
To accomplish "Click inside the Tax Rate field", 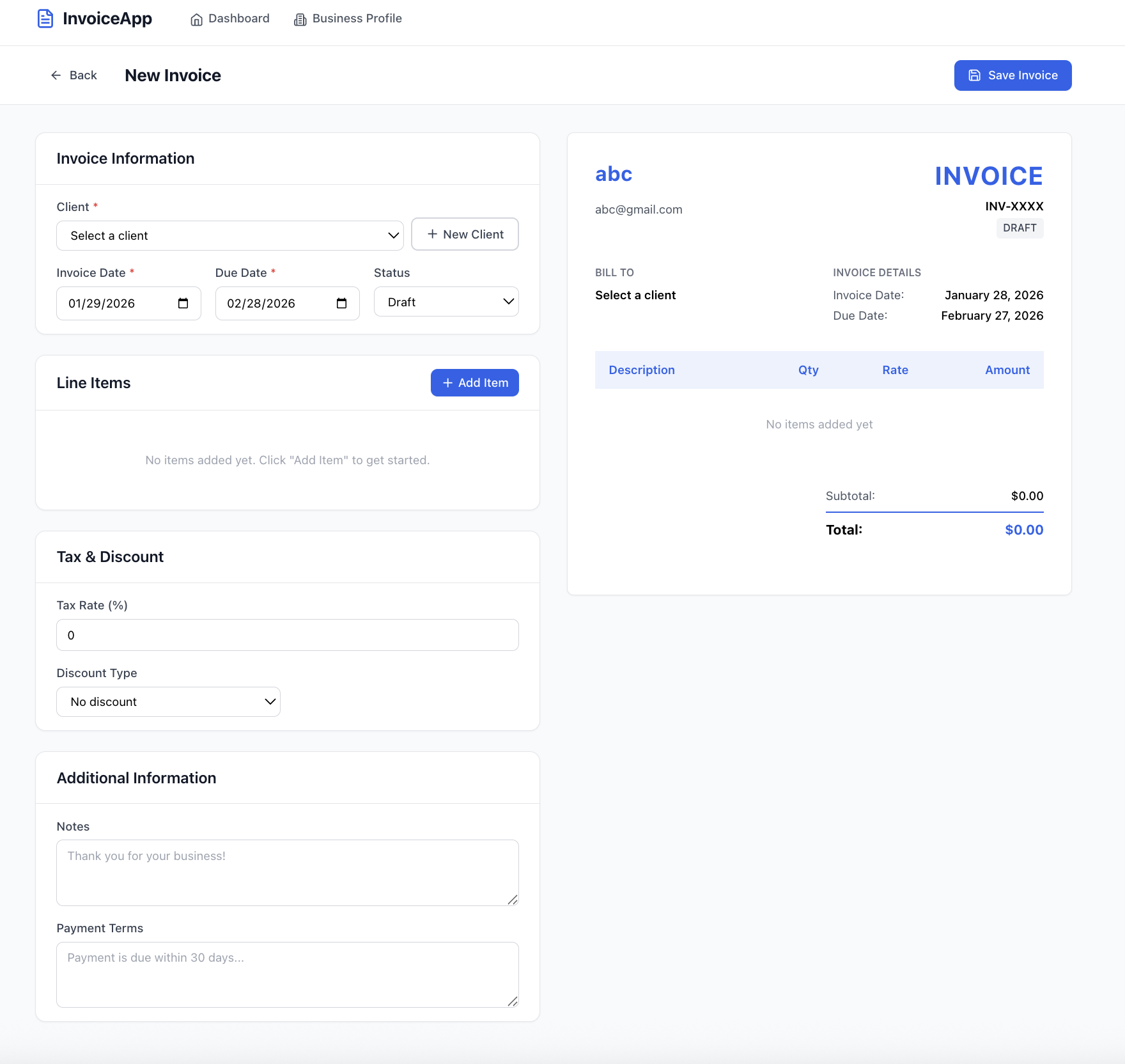I will coord(287,635).
